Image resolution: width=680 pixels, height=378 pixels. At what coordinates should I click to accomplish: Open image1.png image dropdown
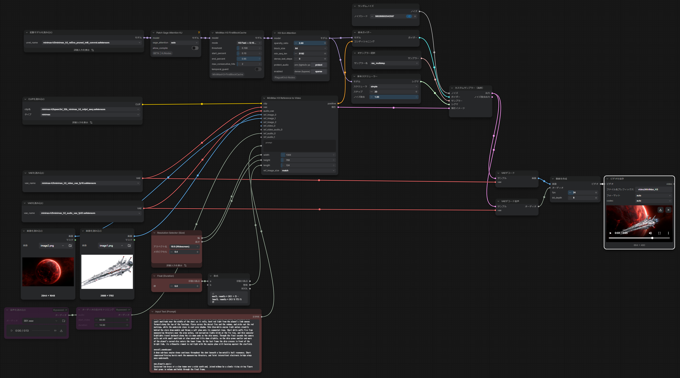(111, 246)
